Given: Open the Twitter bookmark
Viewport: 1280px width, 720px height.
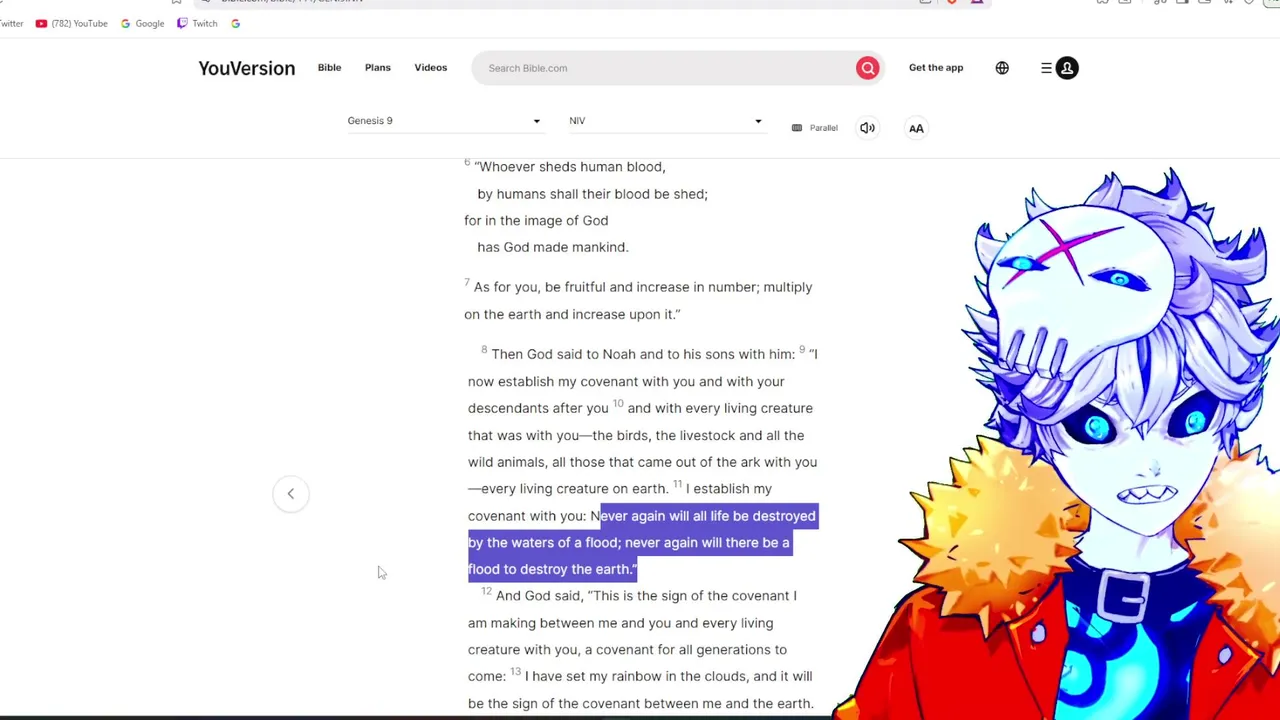Looking at the screenshot, I should (11, 23).
